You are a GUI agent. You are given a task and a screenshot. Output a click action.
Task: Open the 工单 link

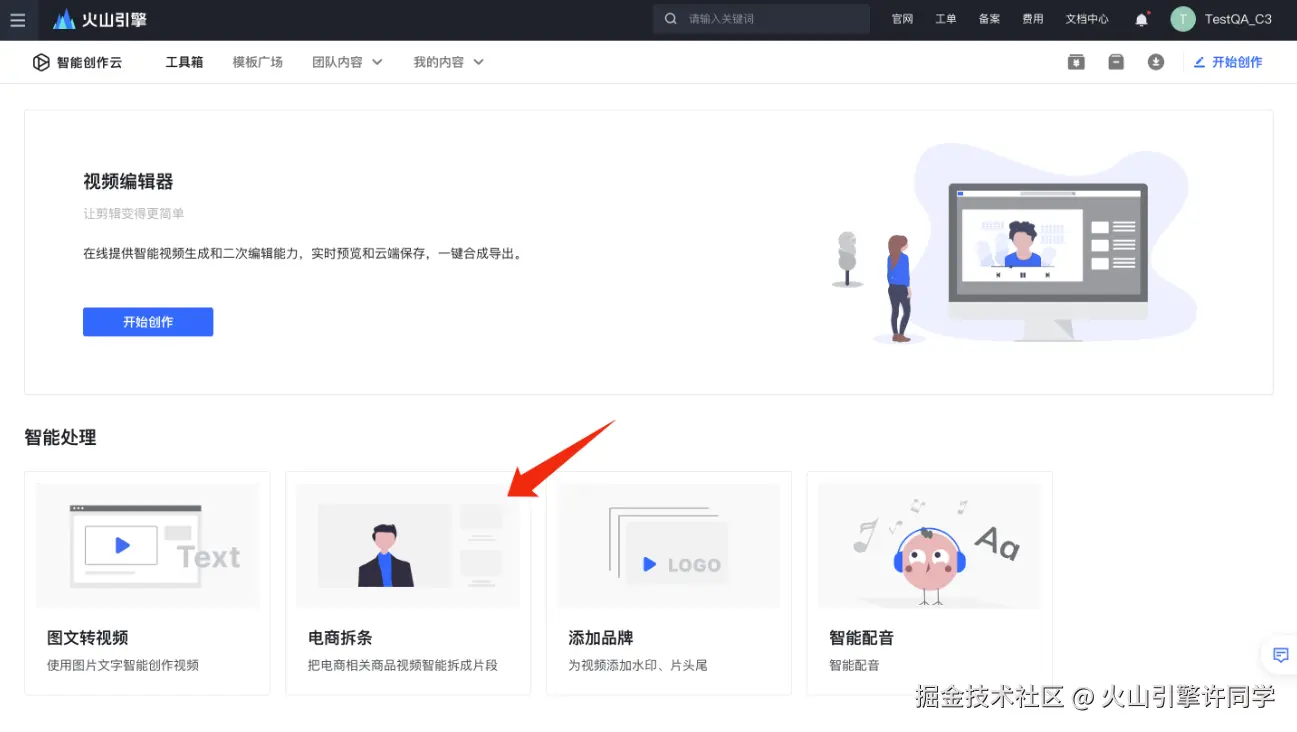(x=946, y=19)
